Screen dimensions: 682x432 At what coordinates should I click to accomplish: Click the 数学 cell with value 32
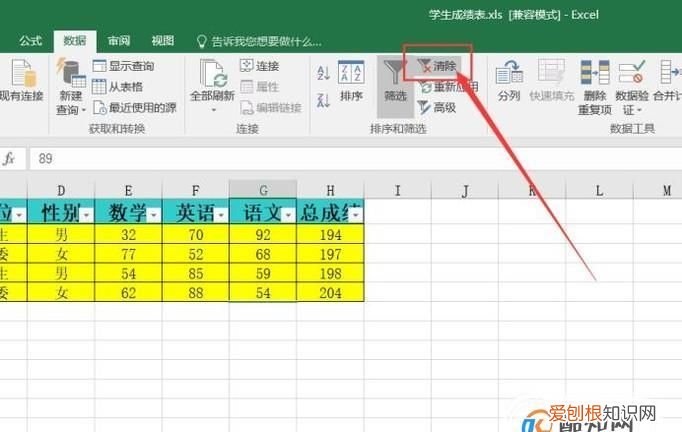(128, 235)
